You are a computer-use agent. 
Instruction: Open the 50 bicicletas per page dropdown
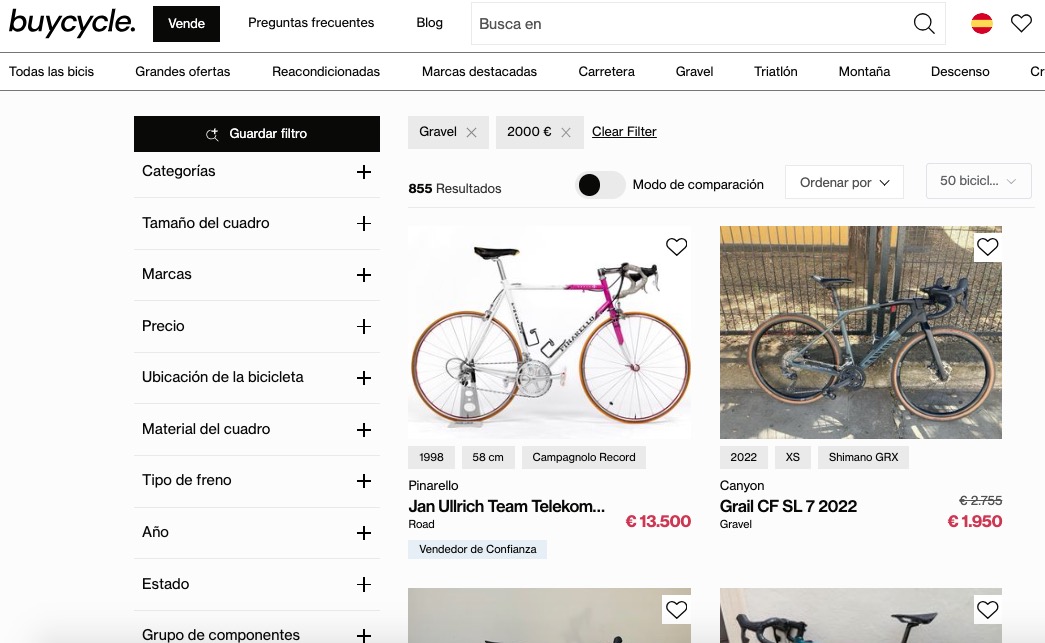coord(978,181)
